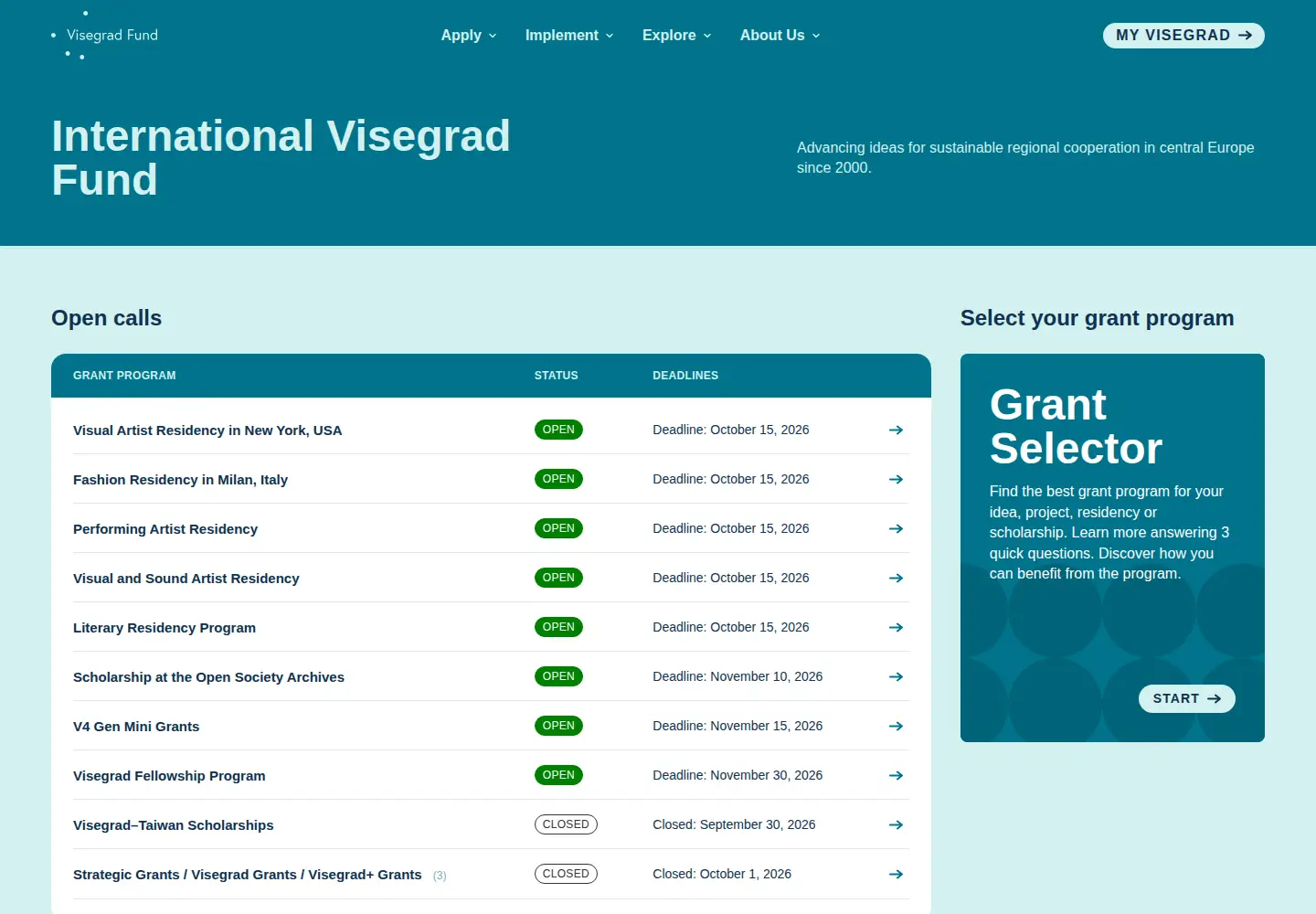
Task: Click 'Deadline: November 15, 2026' text
Action: 738,726
